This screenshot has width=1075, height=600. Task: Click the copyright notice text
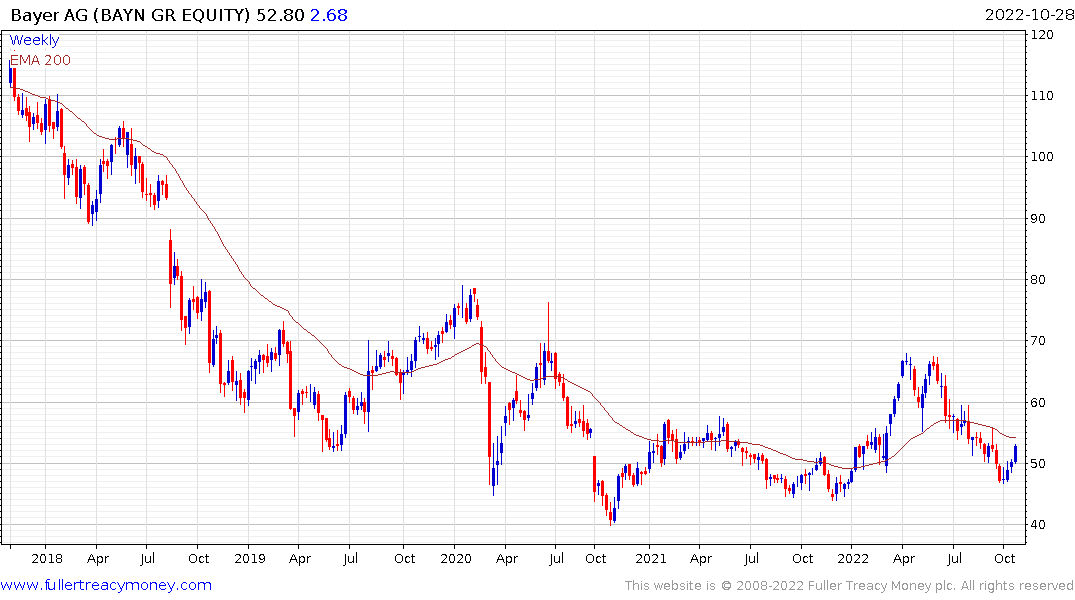click(x=849, y=586)
